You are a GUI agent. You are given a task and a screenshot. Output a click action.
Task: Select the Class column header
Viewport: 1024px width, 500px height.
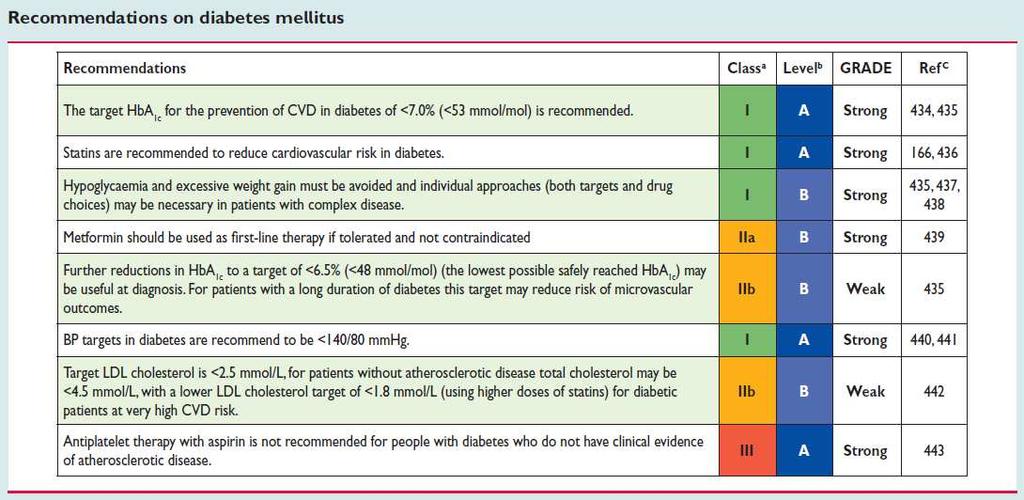(x=747, y=69)
